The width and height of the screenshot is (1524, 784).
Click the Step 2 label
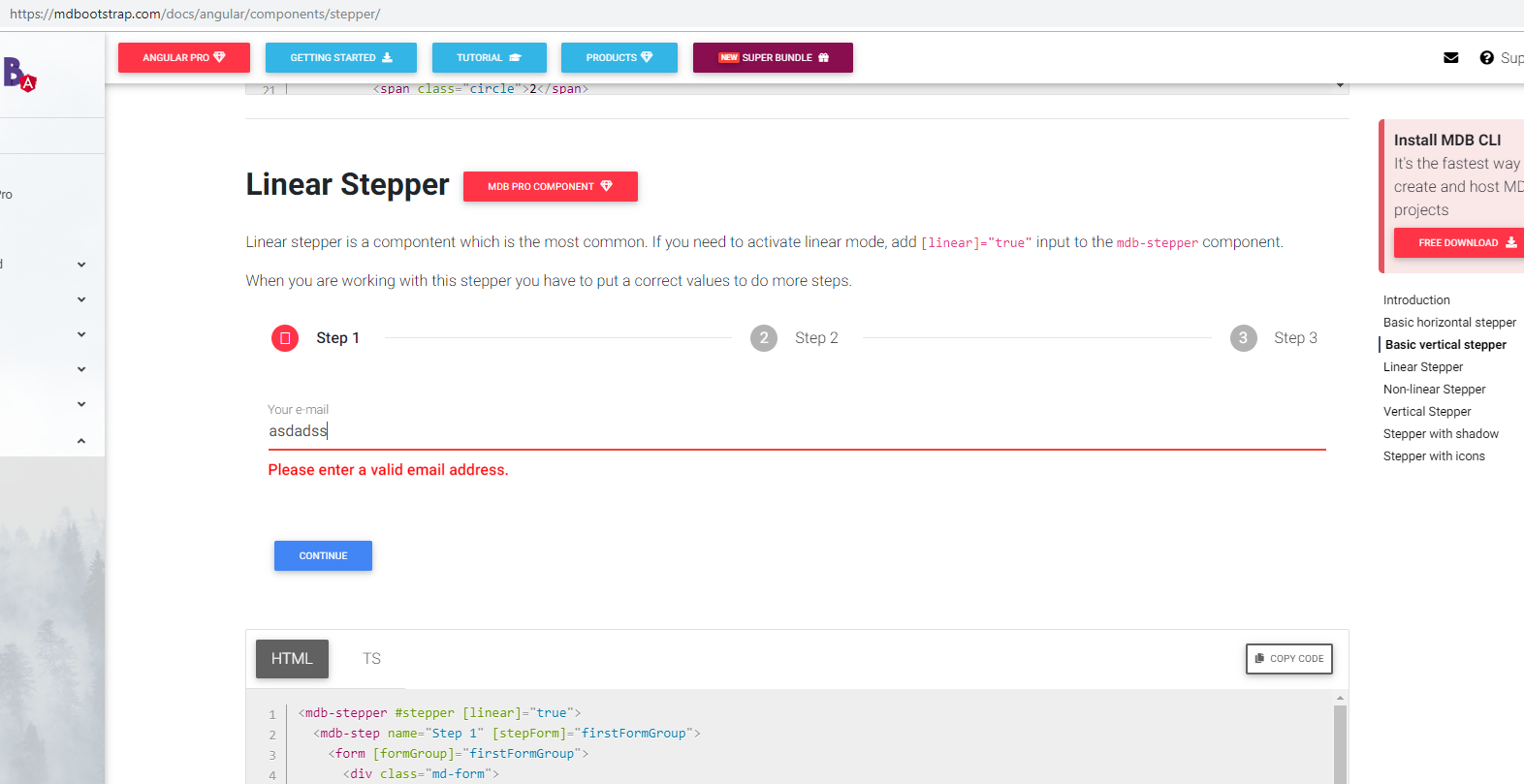coord(816,338)
